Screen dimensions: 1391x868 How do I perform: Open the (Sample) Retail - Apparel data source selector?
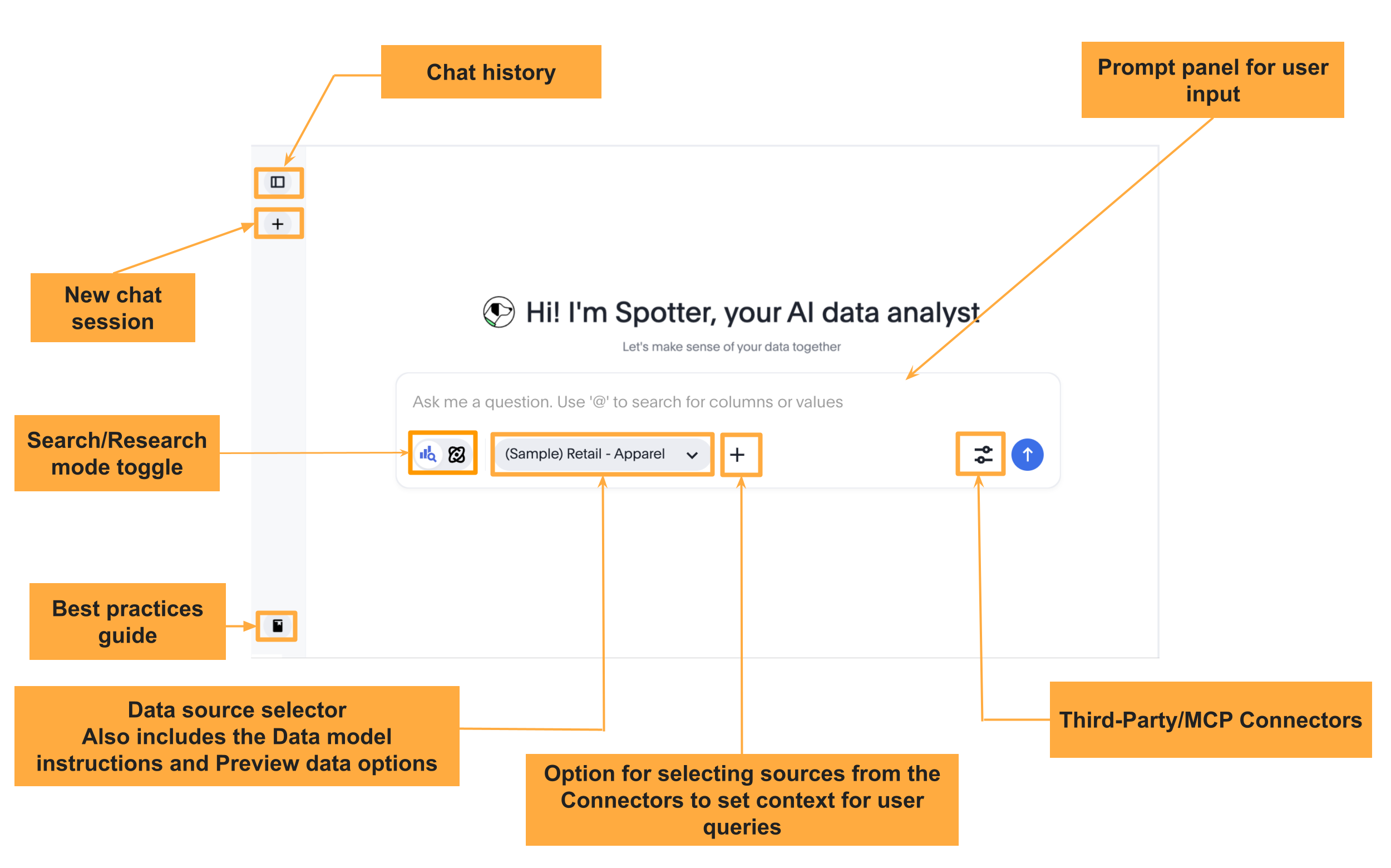coord(585,454)
